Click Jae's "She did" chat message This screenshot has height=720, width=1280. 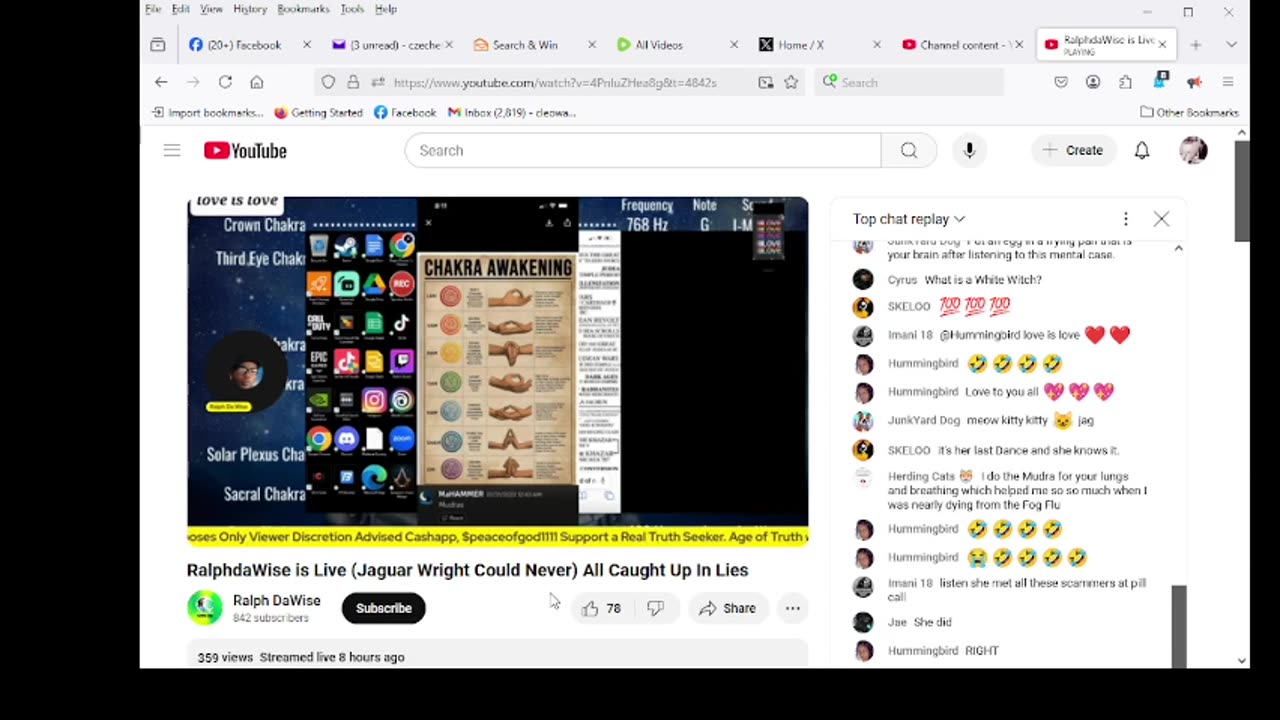click(x=933, y=622)
